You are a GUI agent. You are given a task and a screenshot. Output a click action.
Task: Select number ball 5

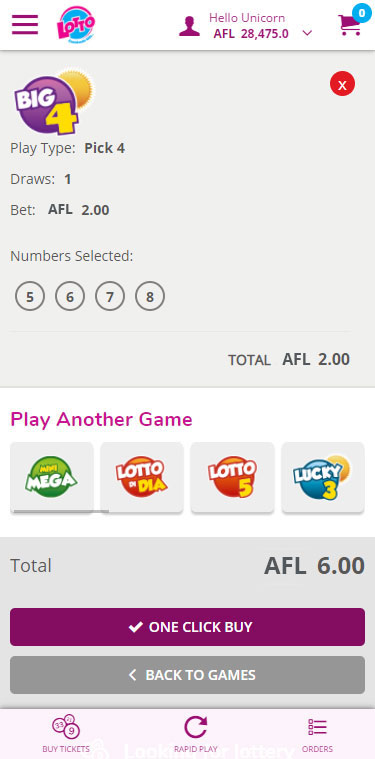click(x=30, y=297)
